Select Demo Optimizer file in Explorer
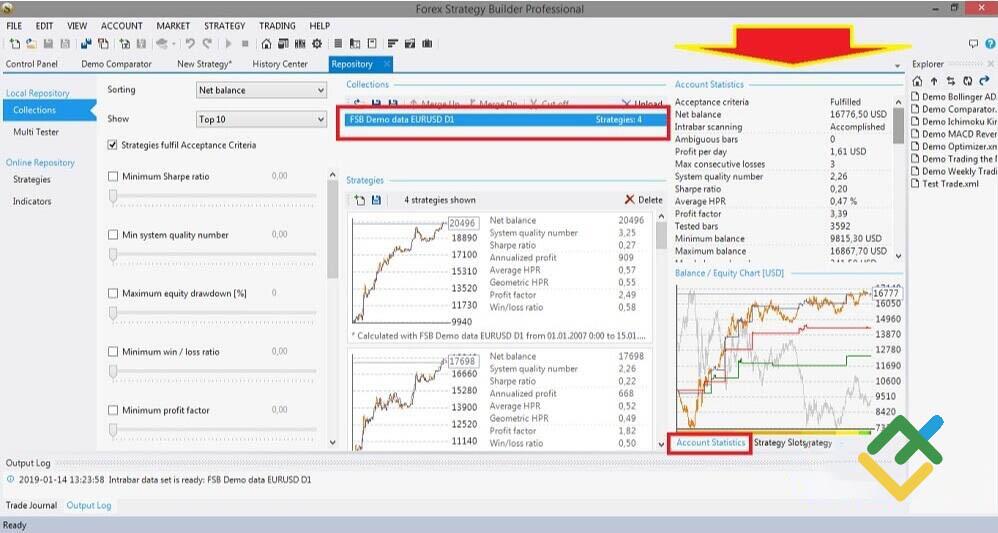This screenshot has height=533, width=998. pos(953,146)
